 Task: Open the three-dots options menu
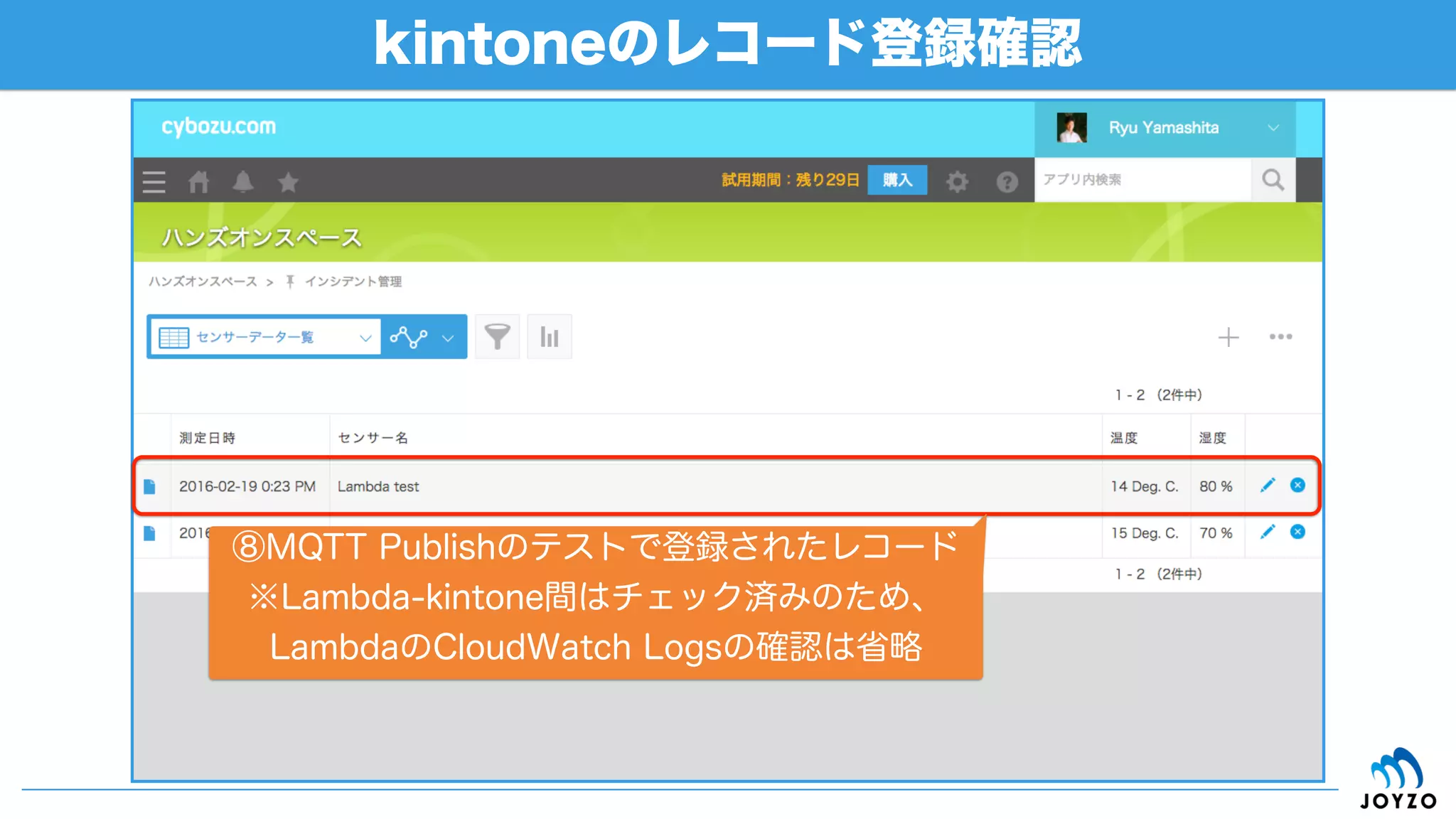(1280, 337)
